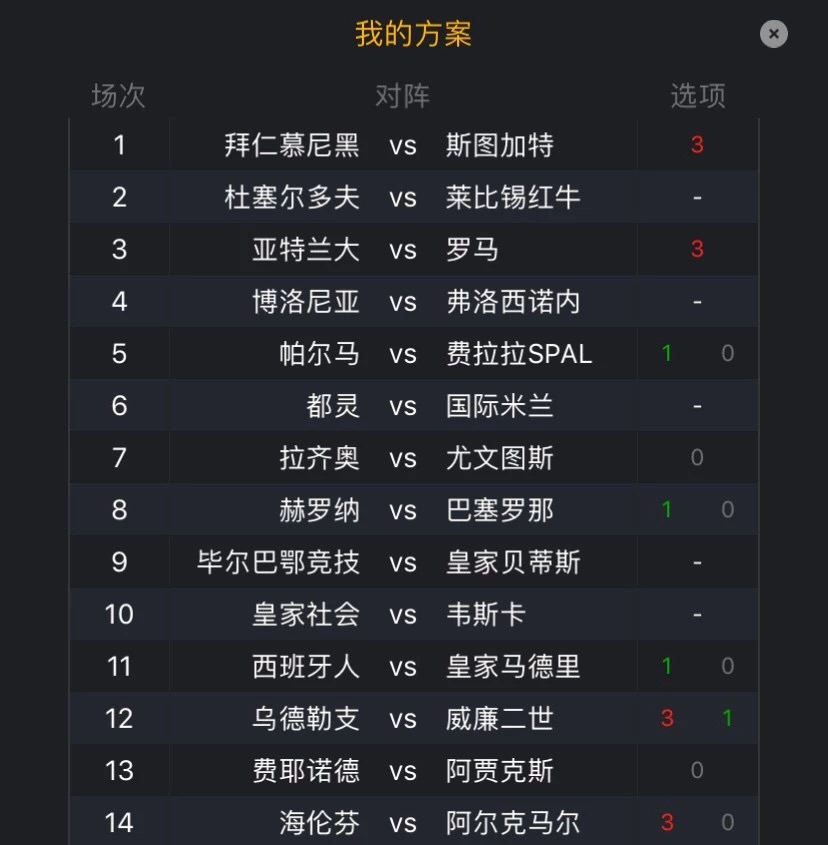Toggle option 0 for 帕尔马 vs 费拉拉SPAL
This screenshot has height=845, width=828.
coord(727,354)
